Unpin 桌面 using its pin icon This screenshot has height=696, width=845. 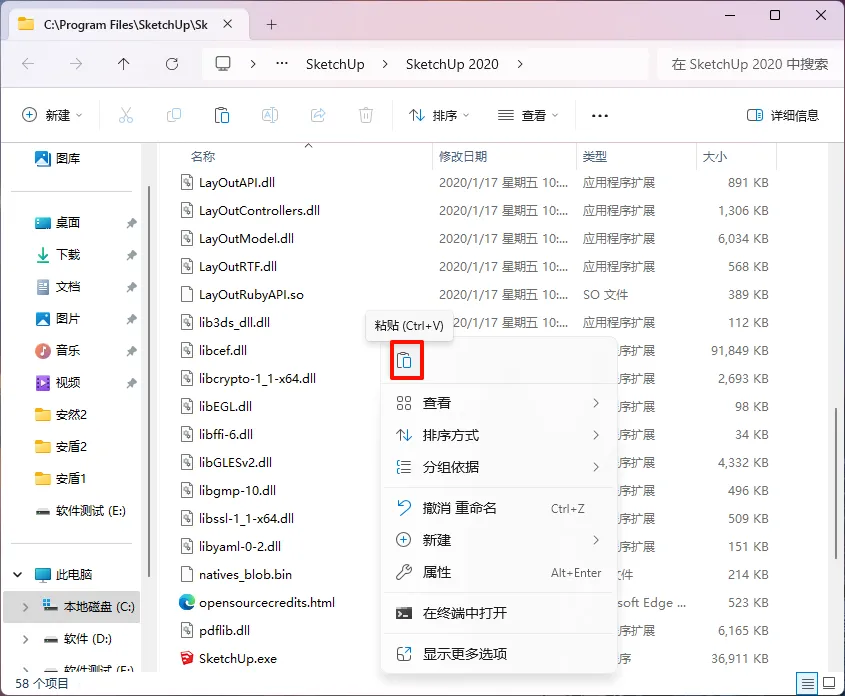(131, 223)
